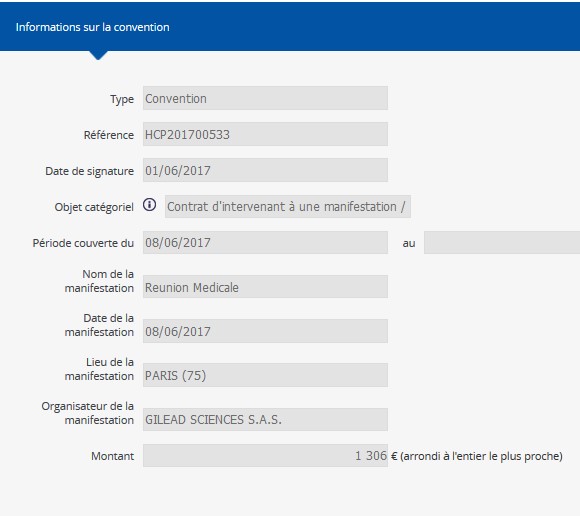Click the empty end-date field after au
The image size is (580, 516).
point(502,242)
